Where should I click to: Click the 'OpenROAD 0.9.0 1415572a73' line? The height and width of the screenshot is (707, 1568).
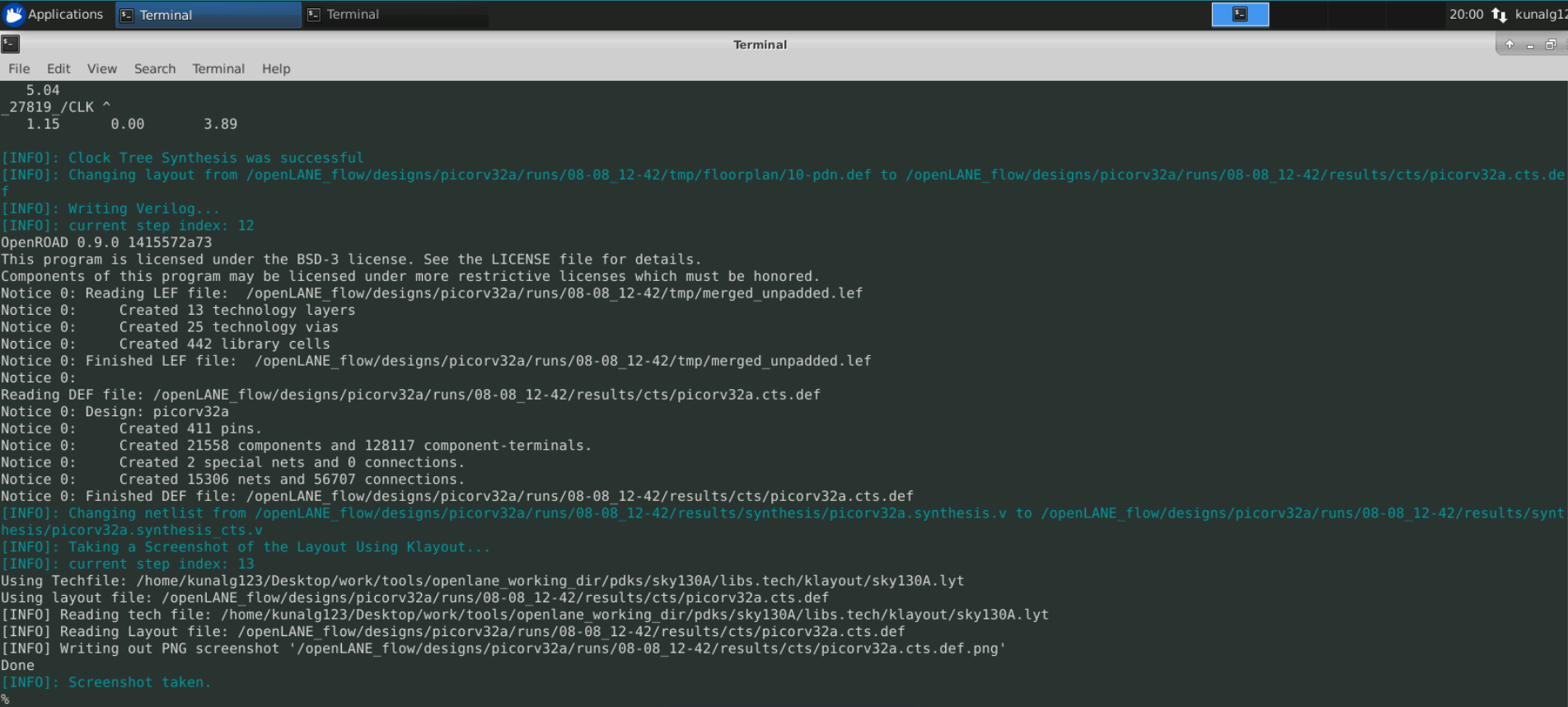(106, 242)
